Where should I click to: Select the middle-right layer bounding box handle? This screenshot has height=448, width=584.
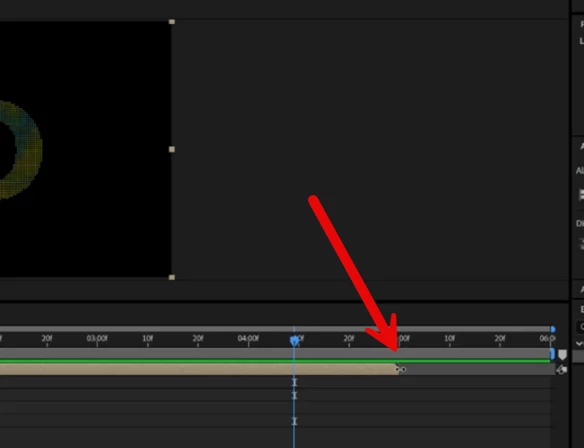click(172, 149)
